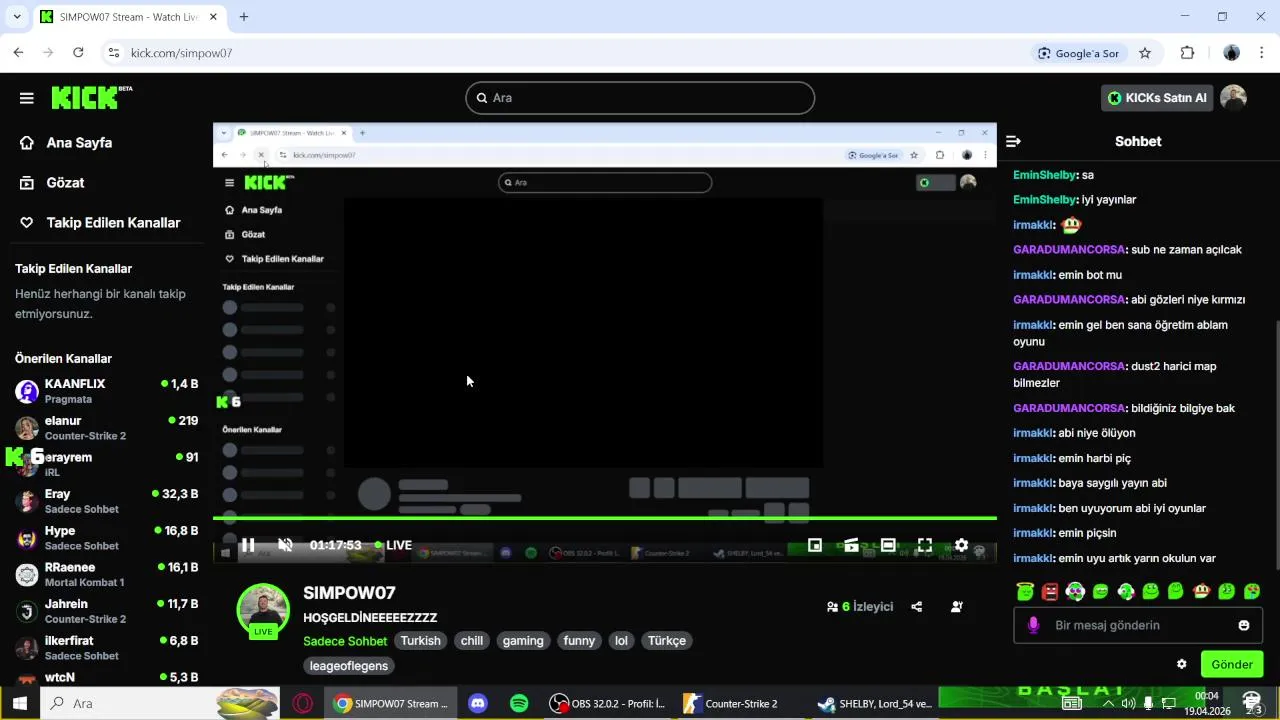Select the gaming tag
The width and height of the screenshot is (1280, 720).
pyautogui.click(x=523, y=641)
